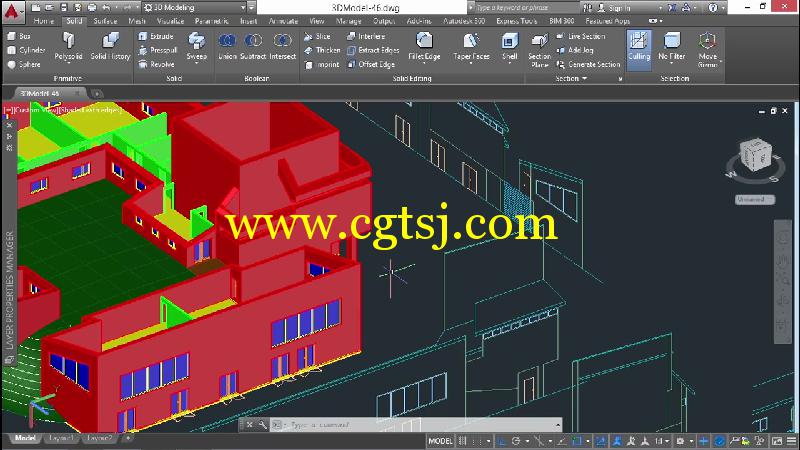Open the Solid History tool
Screen dimensions: 800x450
[110, 47]
